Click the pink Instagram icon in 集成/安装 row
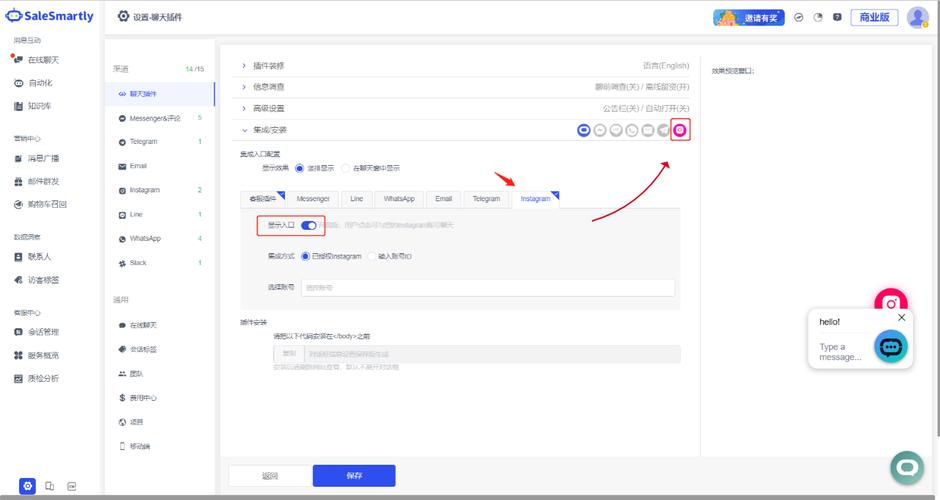 [x=679, y=130]
